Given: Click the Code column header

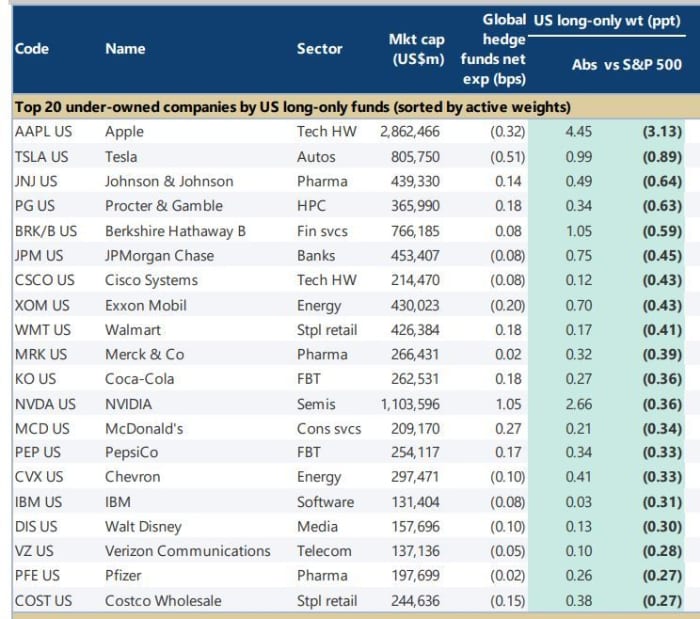Looking at the screenshot, I should point(32,49).
